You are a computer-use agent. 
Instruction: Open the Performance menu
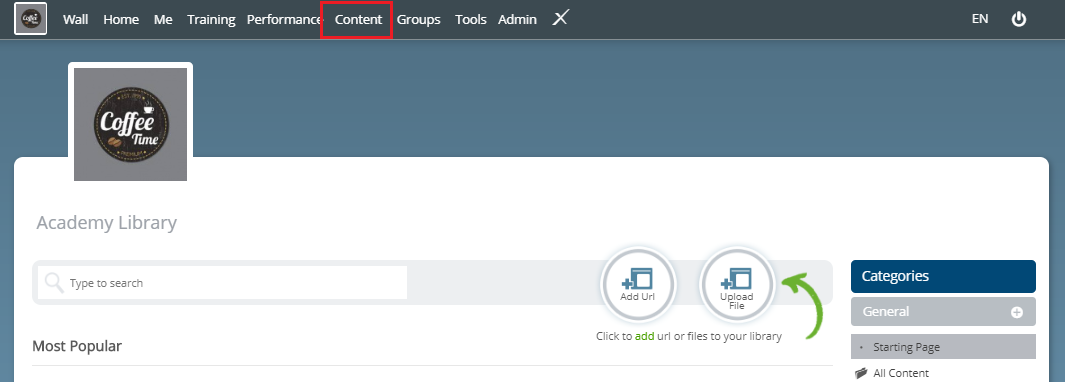[284, 20]
